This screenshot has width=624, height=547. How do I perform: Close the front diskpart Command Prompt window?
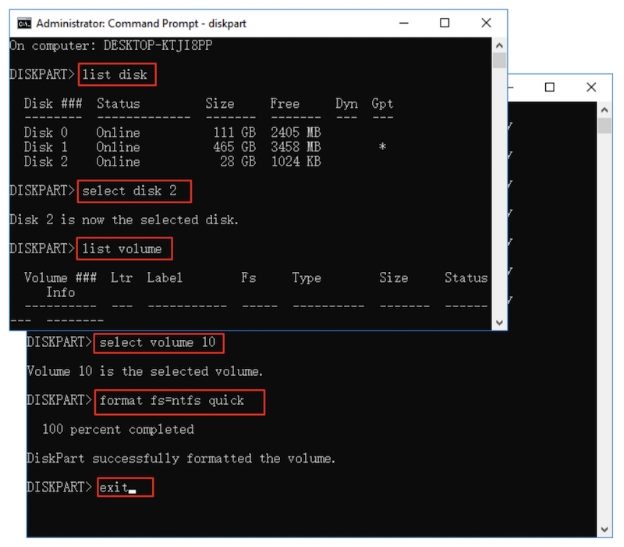click(x=486, y=23)
